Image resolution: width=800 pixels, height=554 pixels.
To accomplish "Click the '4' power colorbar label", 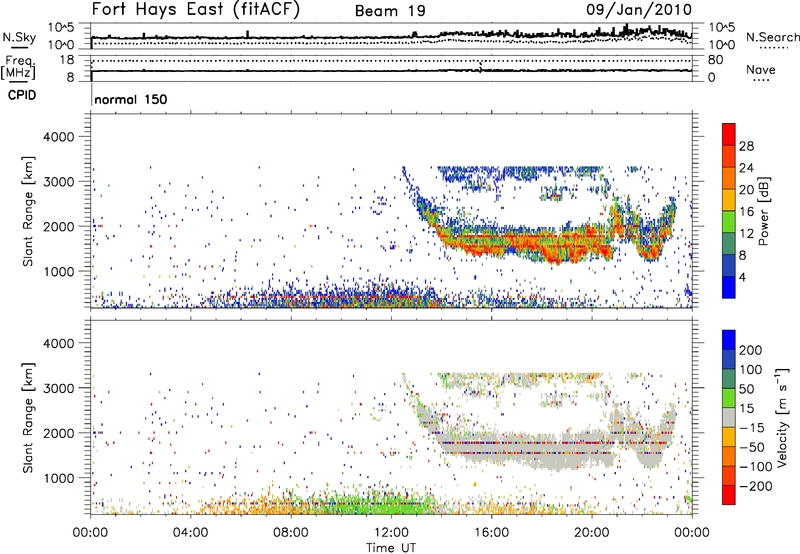I will [742, 277].
